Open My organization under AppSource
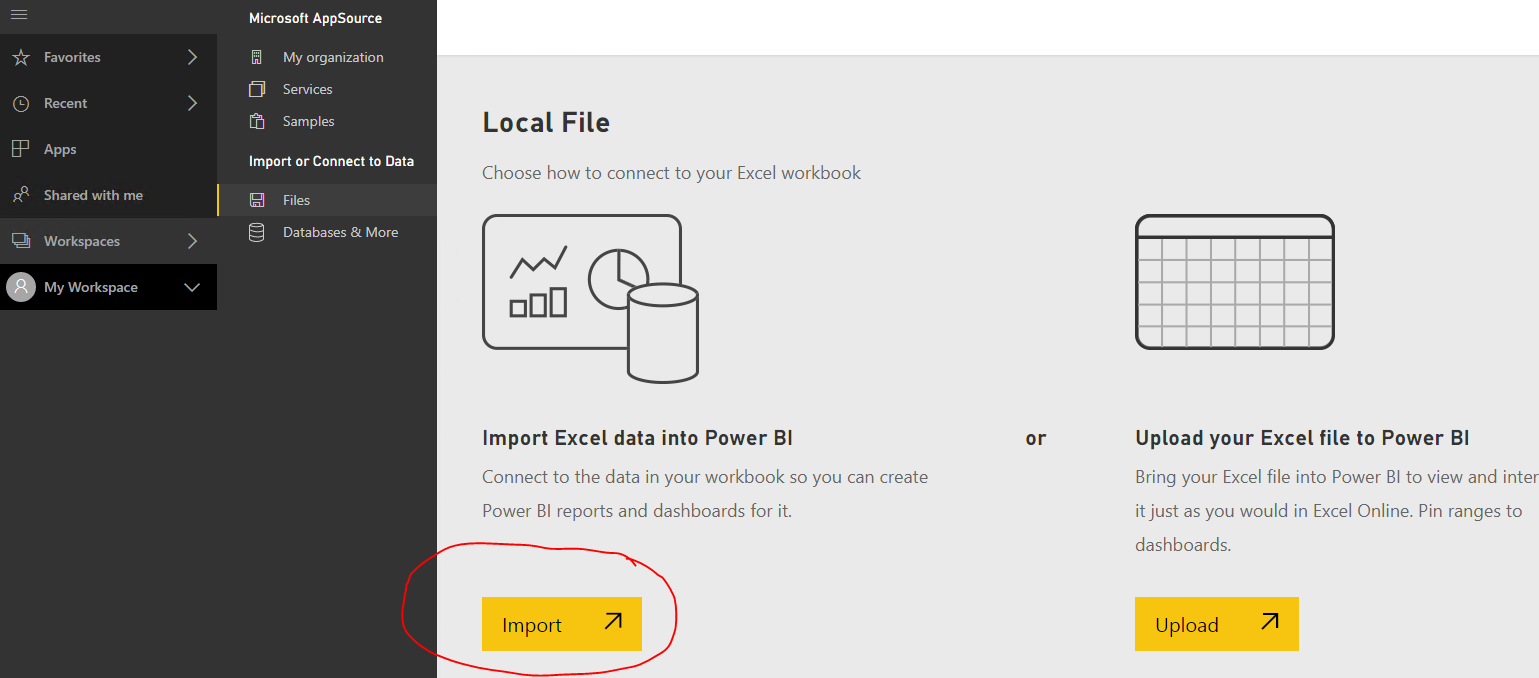The image size is (1539, 678). click(327, 57)
